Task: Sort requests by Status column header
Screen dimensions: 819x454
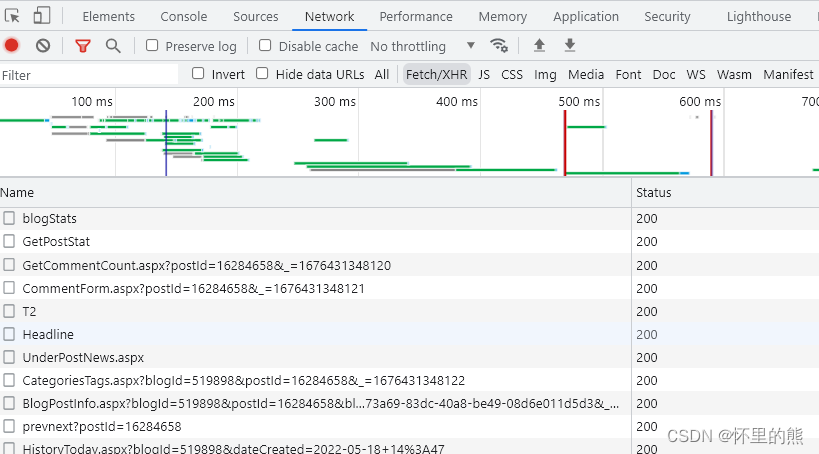Action: click(x=726, y=192)
